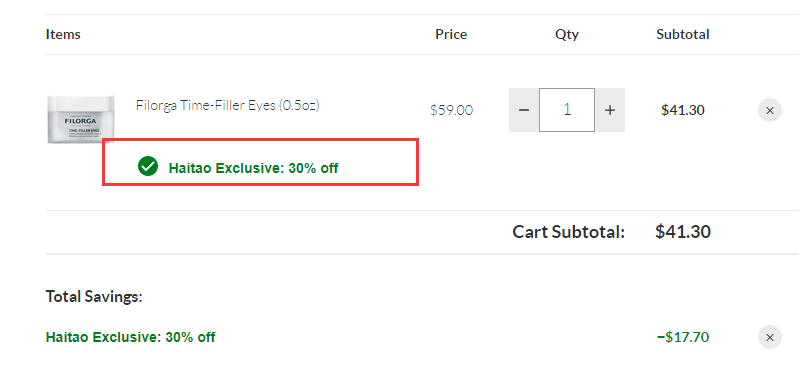Remove Filorga Time-Filler Eyes from cart
810x380 pixels.
click(x=770, y=110)
